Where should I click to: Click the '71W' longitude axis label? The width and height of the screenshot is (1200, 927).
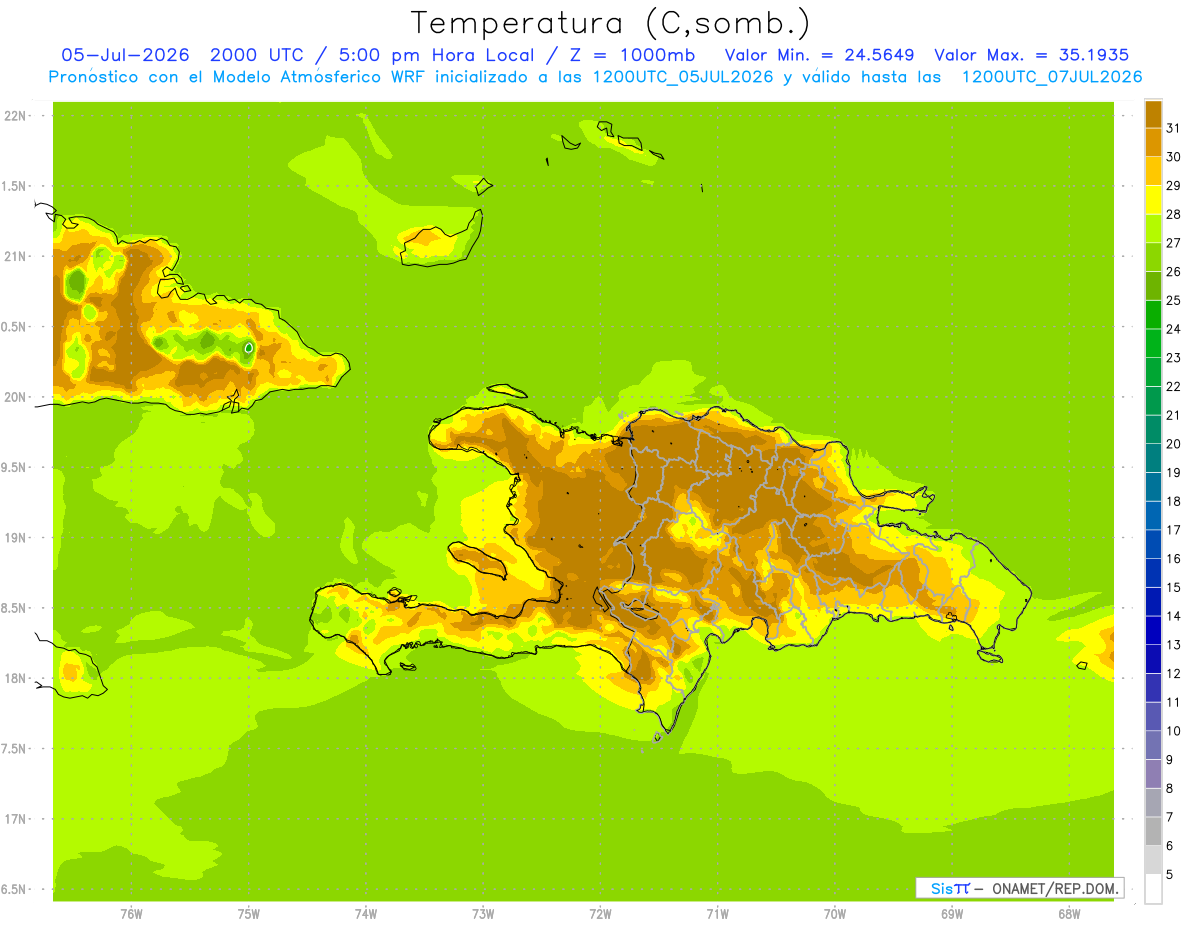tap(717, 913)
